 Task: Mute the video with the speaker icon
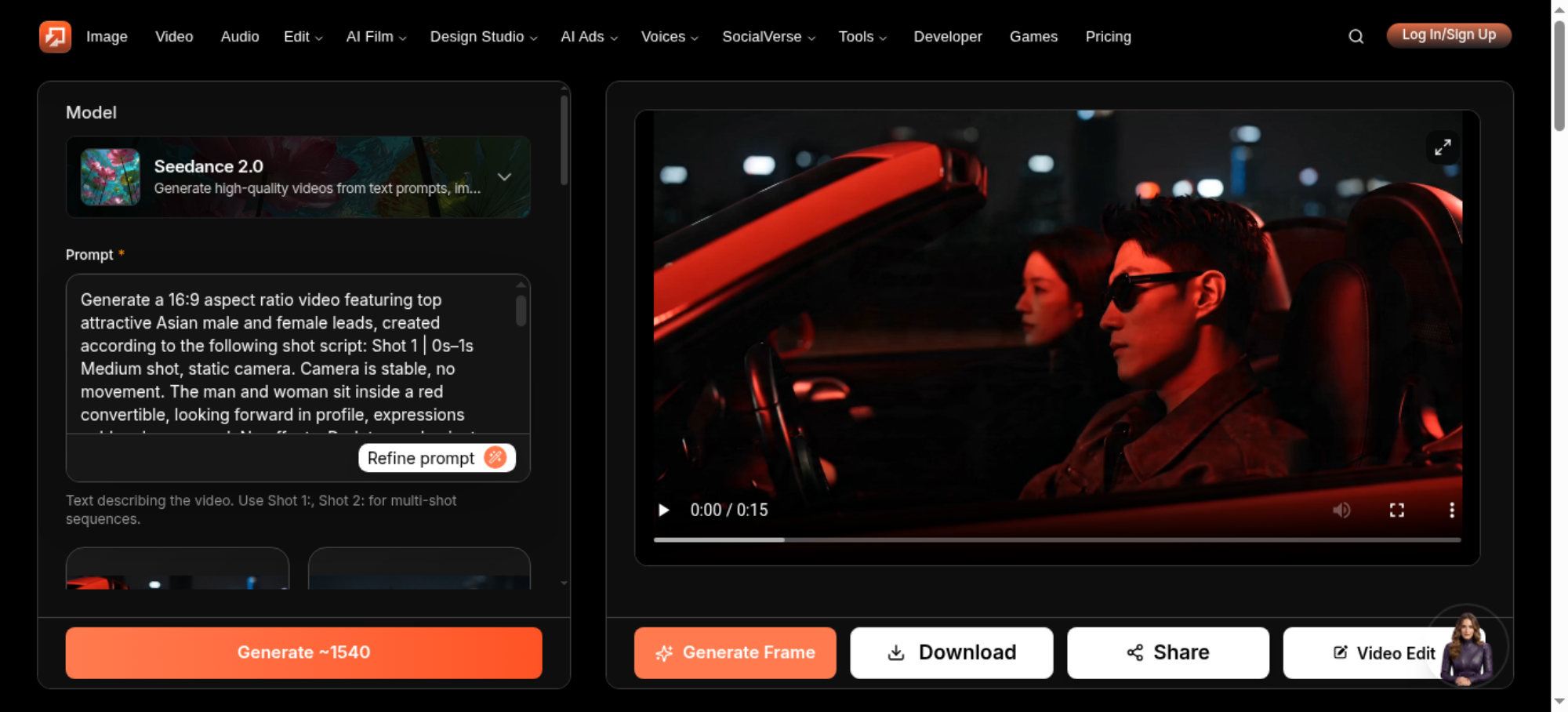(x=1341, y=510)
